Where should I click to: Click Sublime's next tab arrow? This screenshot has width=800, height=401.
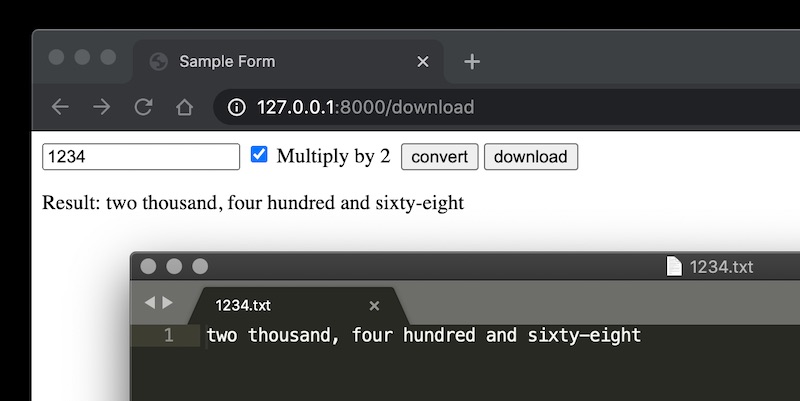point(167,303)
